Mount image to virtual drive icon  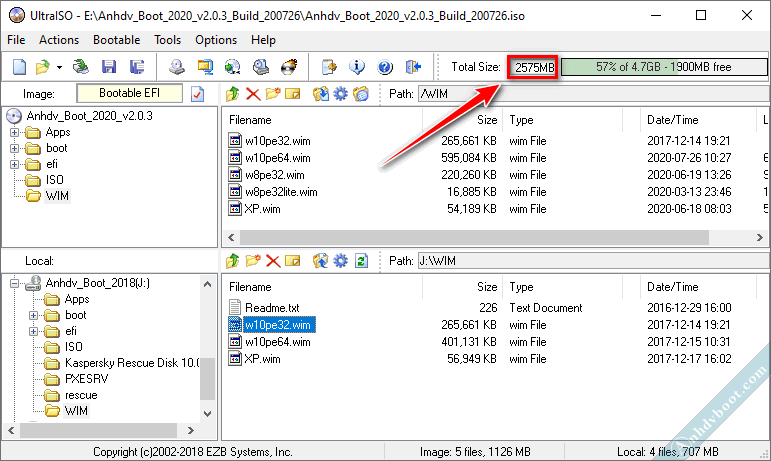261,67
